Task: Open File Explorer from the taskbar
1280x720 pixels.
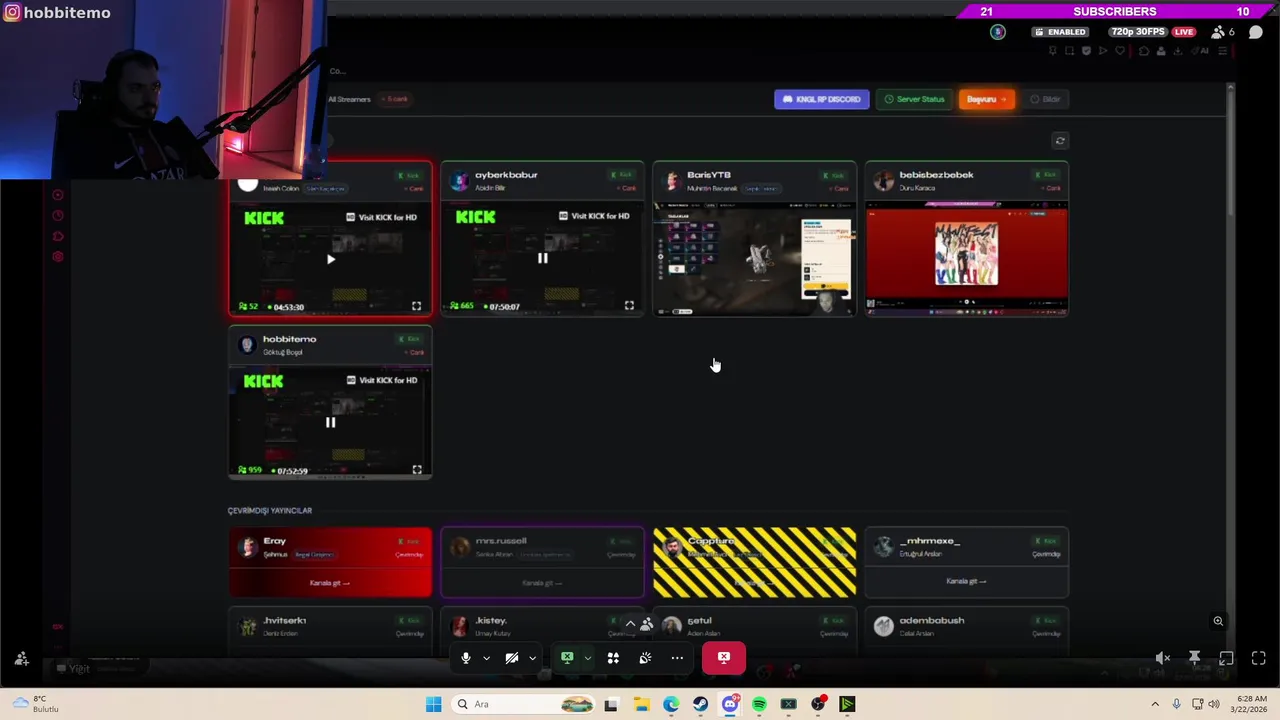Action: (x=641, y=704)
